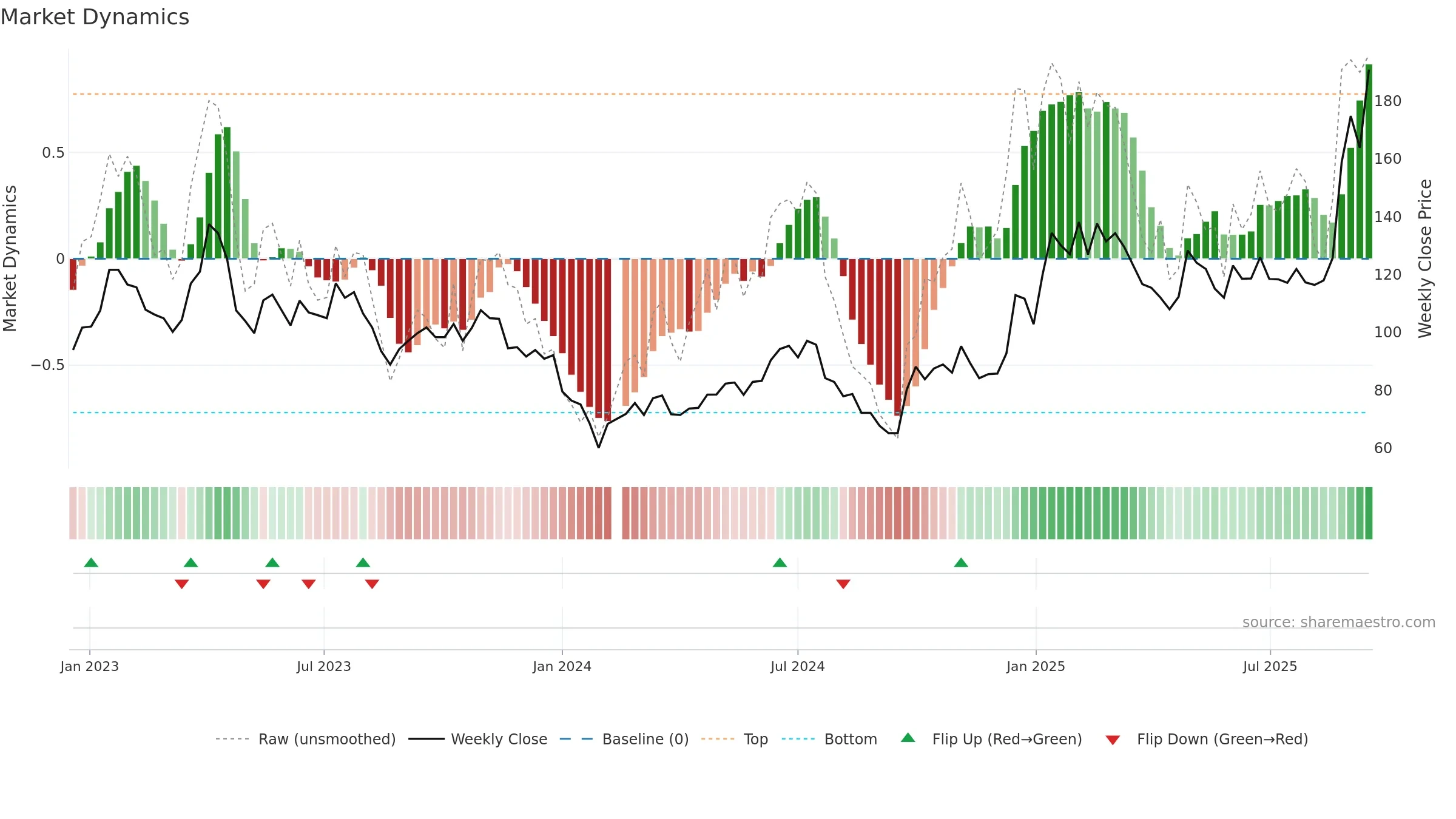Screen dimensions: 1456x819
Task: Click the grey dashed Raw legend line swatch
Action: click(232, 739)
